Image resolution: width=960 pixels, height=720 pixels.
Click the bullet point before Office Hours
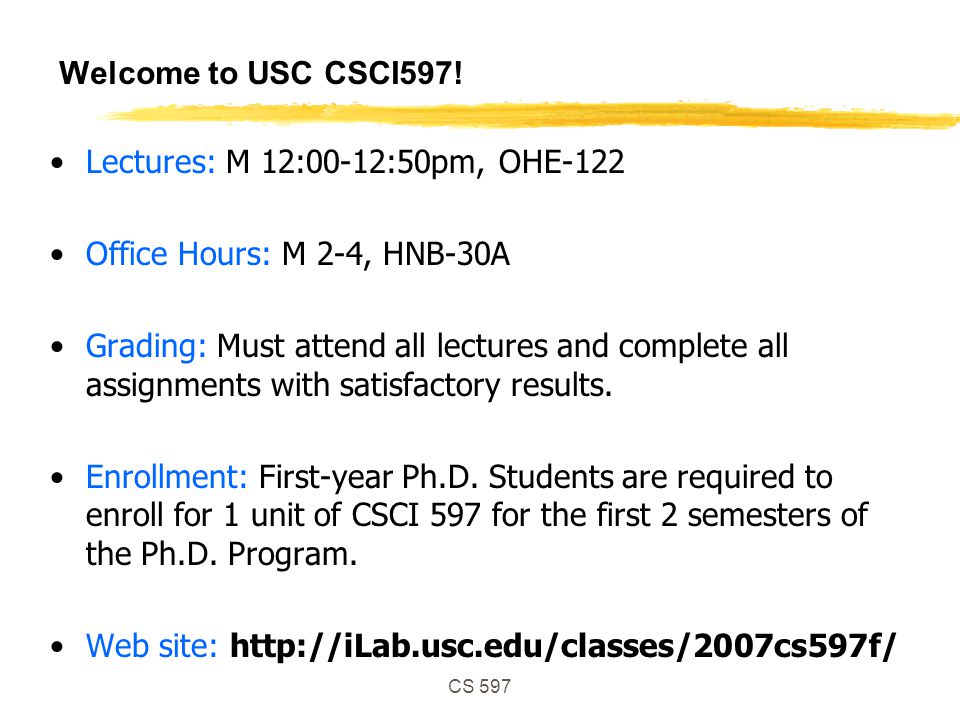click(58, 255)
